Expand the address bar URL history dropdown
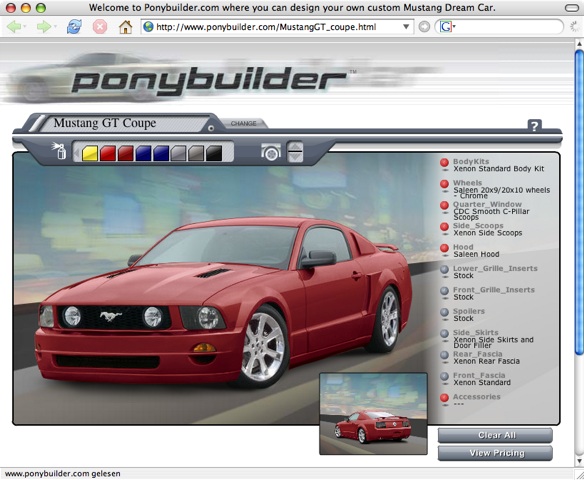584x480 pixels. (x=406, y=27)
